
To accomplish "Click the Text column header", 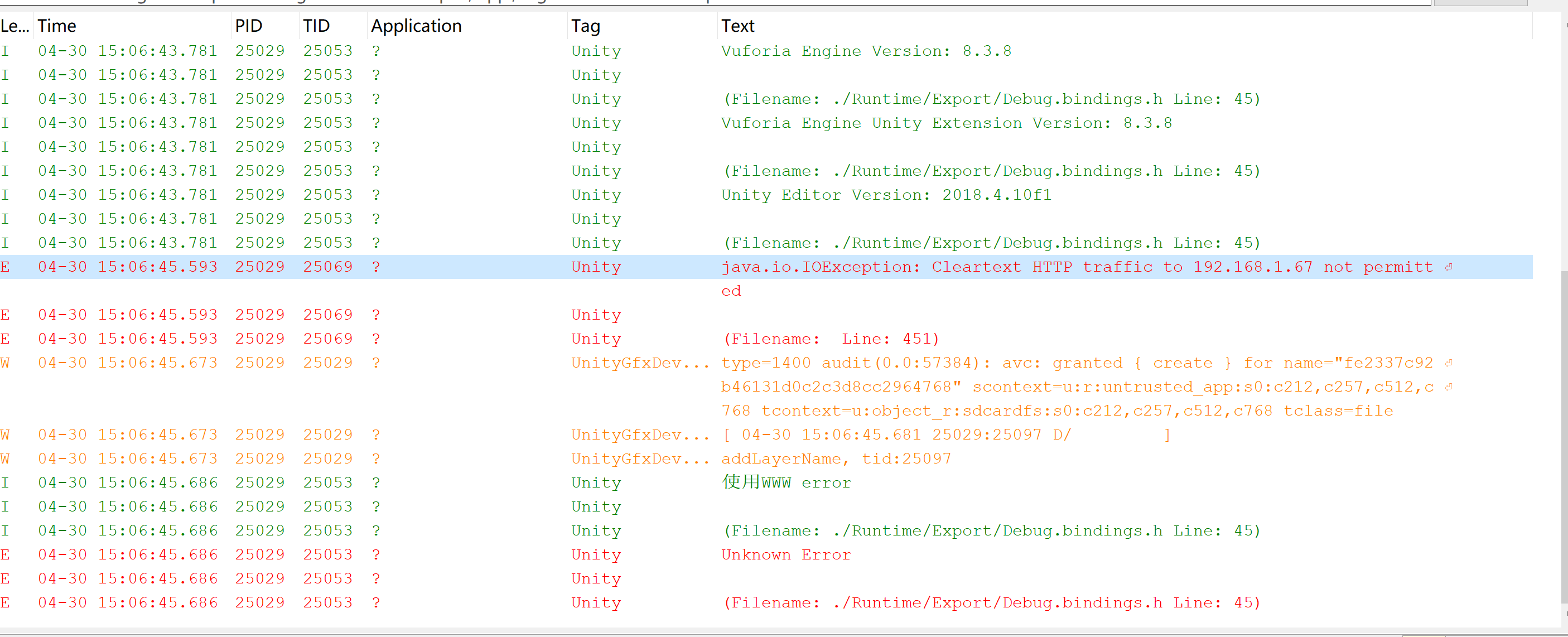I will point(738,26).
